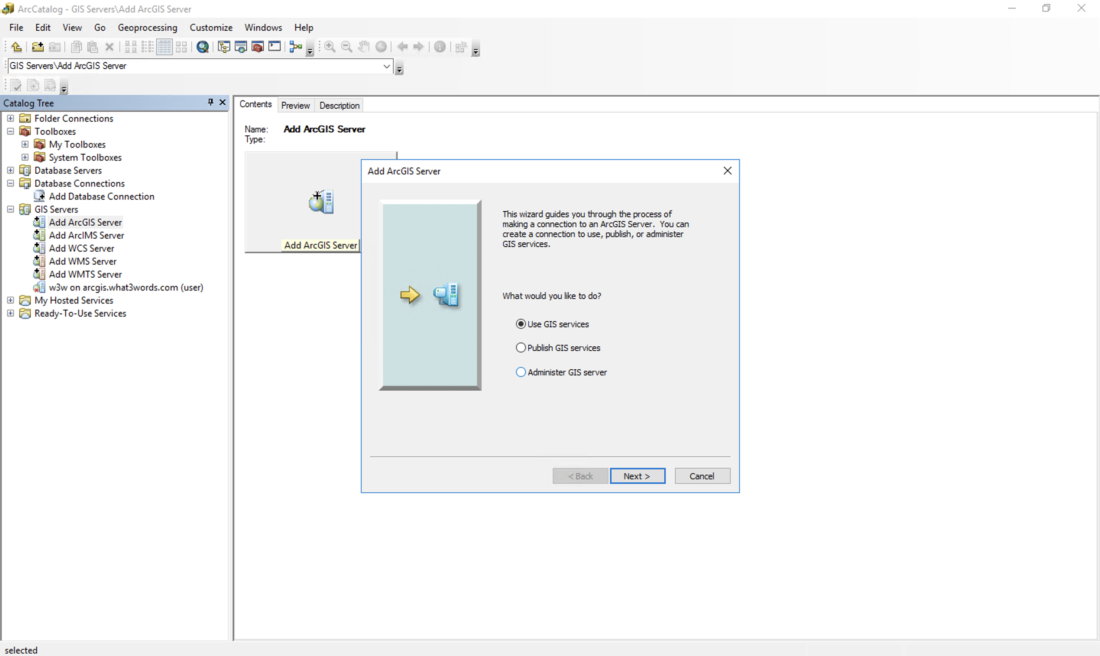The height and width of the screenshot is (656, 1100).
Task: Click the Full Extent globe icon
Action: (x=381, y=47)
